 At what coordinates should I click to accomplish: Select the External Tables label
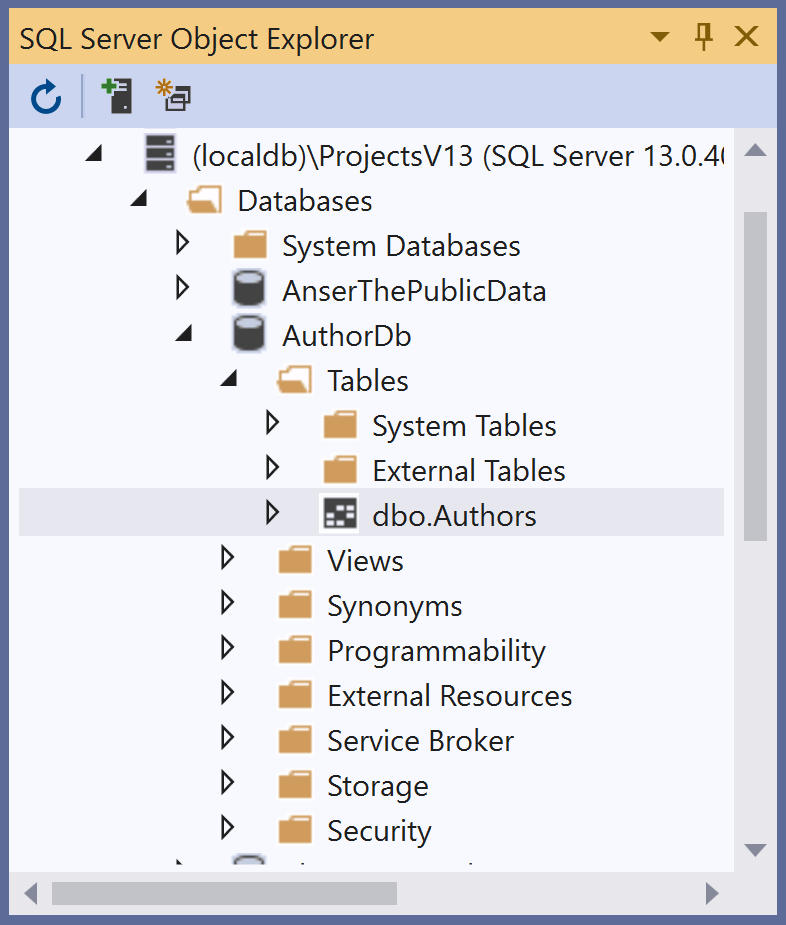(x=469, y=471)
